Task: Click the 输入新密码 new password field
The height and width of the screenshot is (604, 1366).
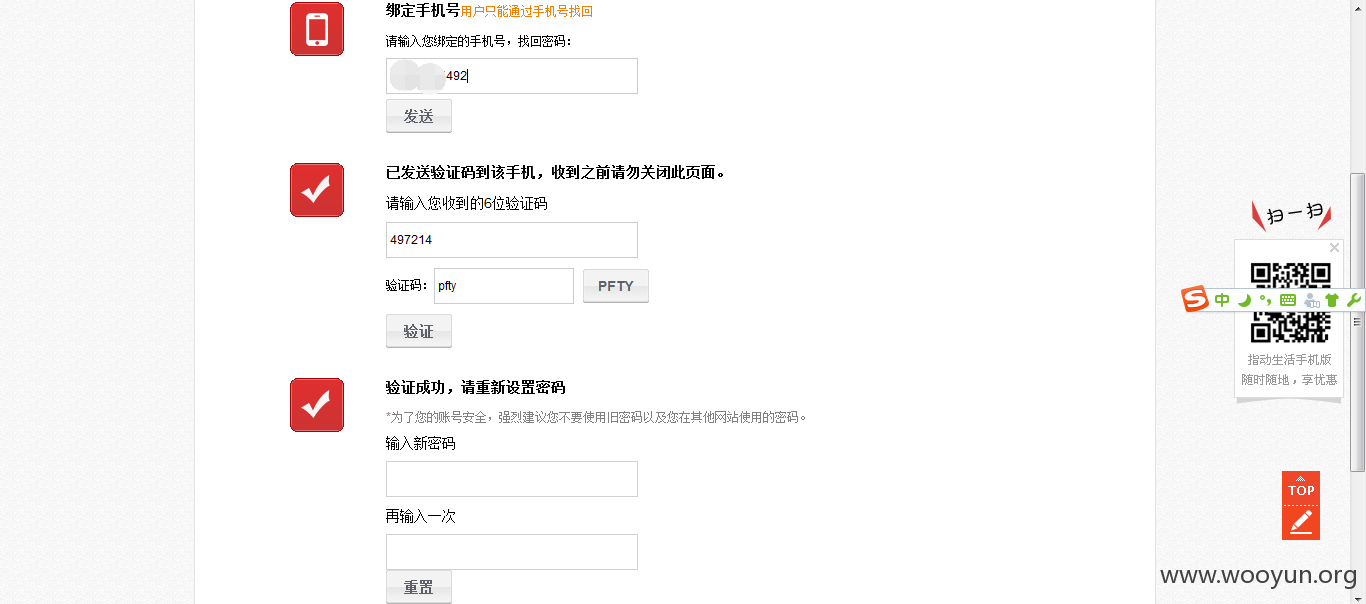Action: pyautogui.click(x=512, y=479)
